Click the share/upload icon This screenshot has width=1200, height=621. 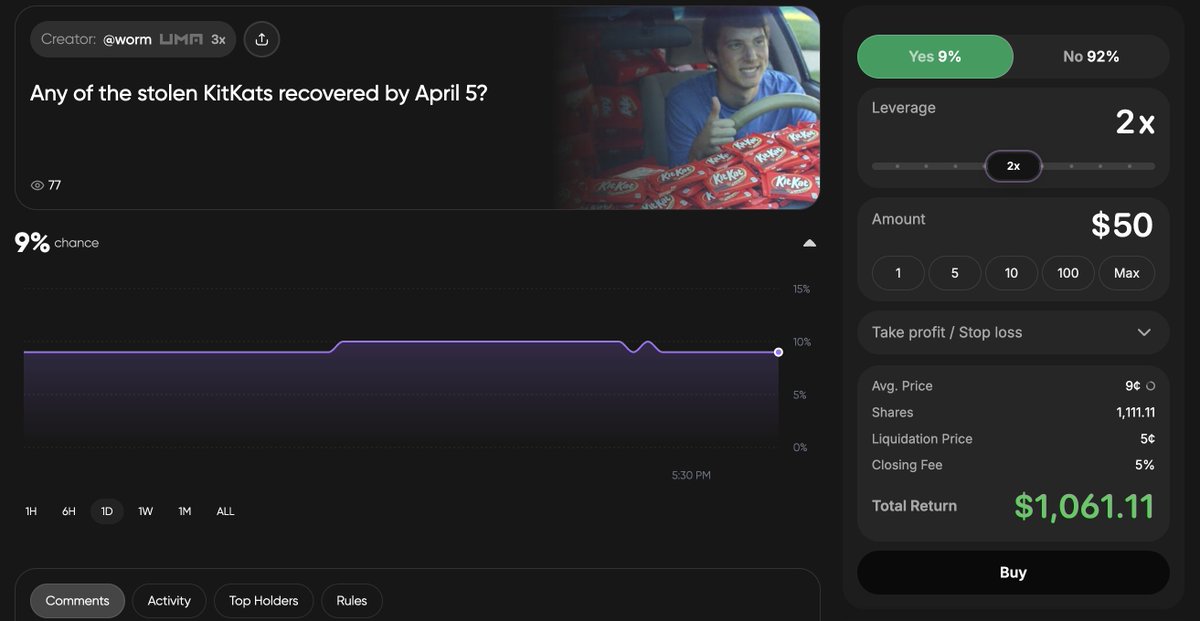click(x=261, y=40)
